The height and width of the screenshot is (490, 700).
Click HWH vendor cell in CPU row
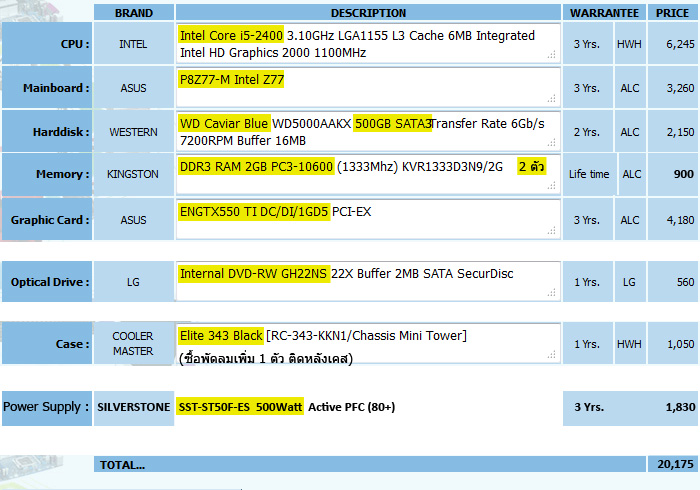pyautogui.click(x=629, y=44)
